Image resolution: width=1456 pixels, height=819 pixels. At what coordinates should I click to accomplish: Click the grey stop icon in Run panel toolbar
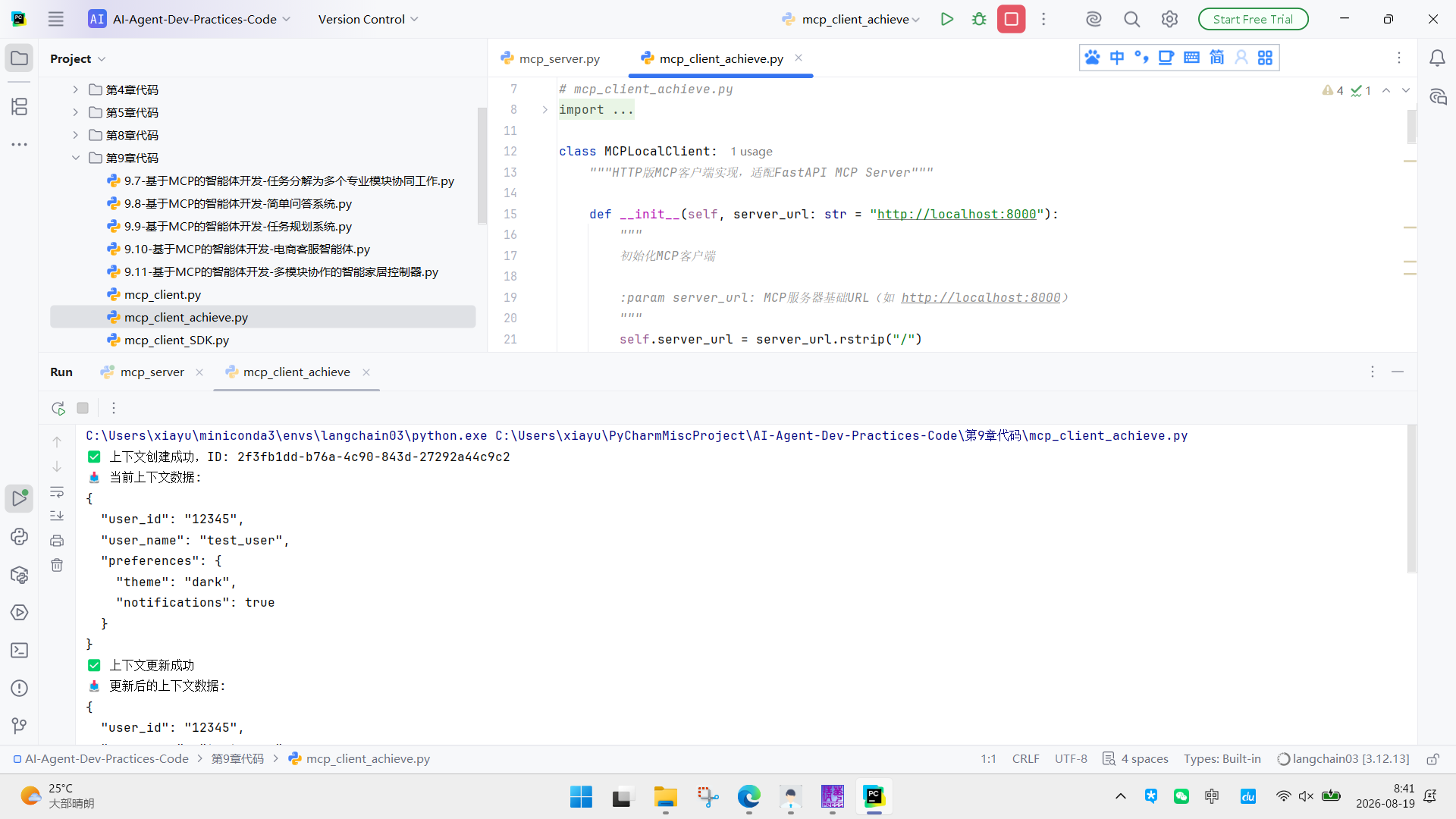point(83,408)
